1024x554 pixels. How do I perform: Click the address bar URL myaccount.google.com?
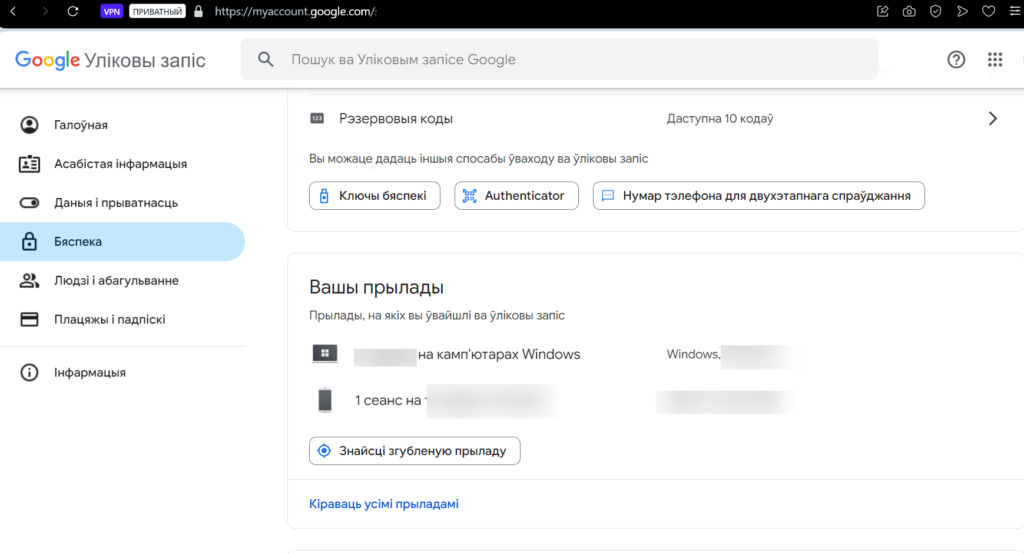tap(295, 11)
